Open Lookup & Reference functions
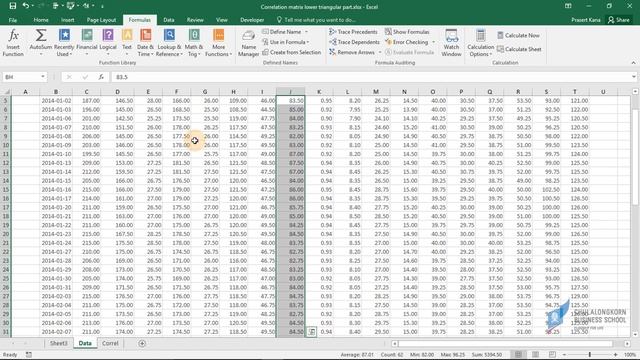Image resolution: width=640 pixels, height=360 pixels. (x=169, y=42)
